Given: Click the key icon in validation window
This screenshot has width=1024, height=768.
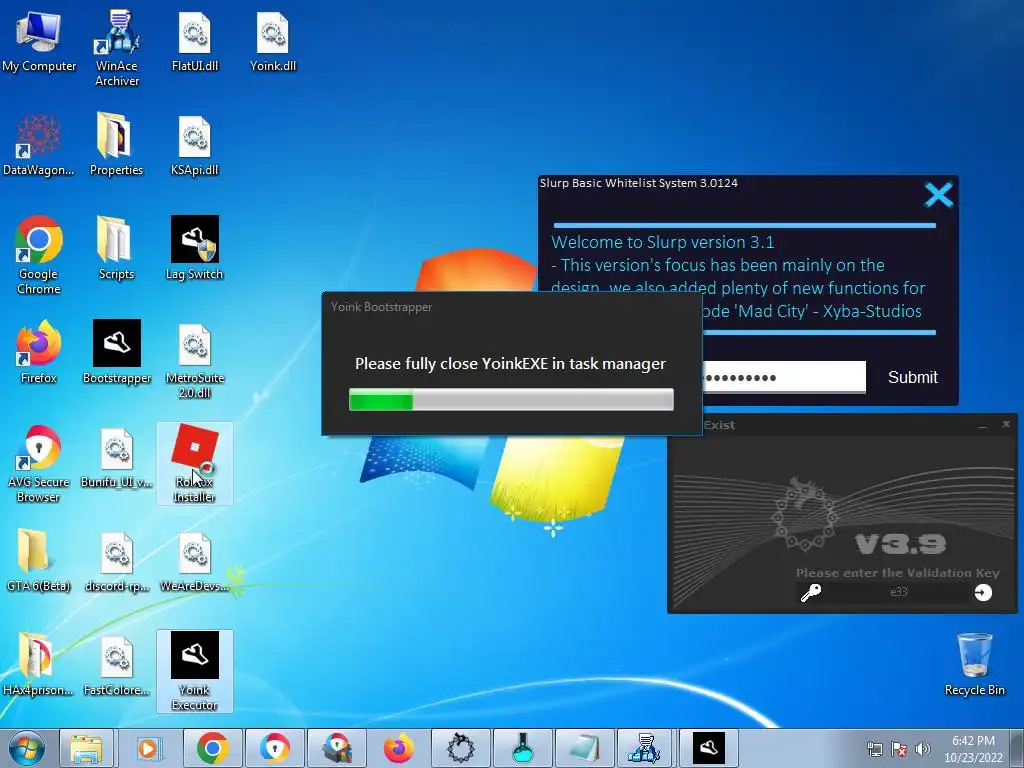Looking at the screenshot, I should pyautogui.click(x=810, y=592).
